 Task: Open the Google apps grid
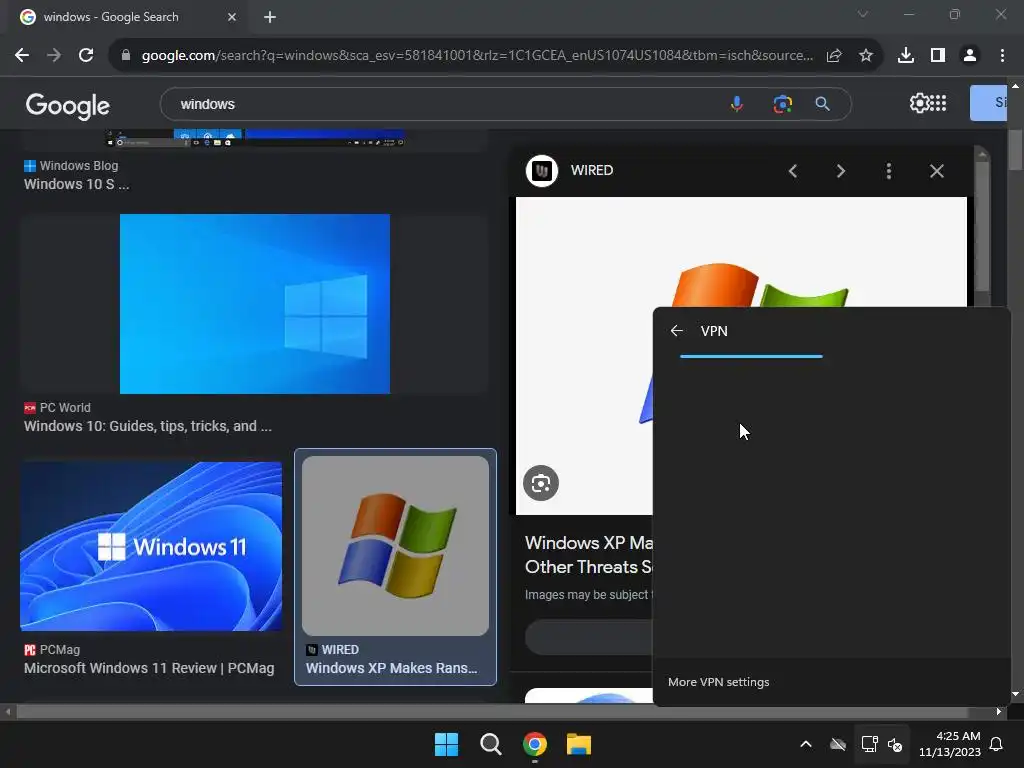coord(938,103)
